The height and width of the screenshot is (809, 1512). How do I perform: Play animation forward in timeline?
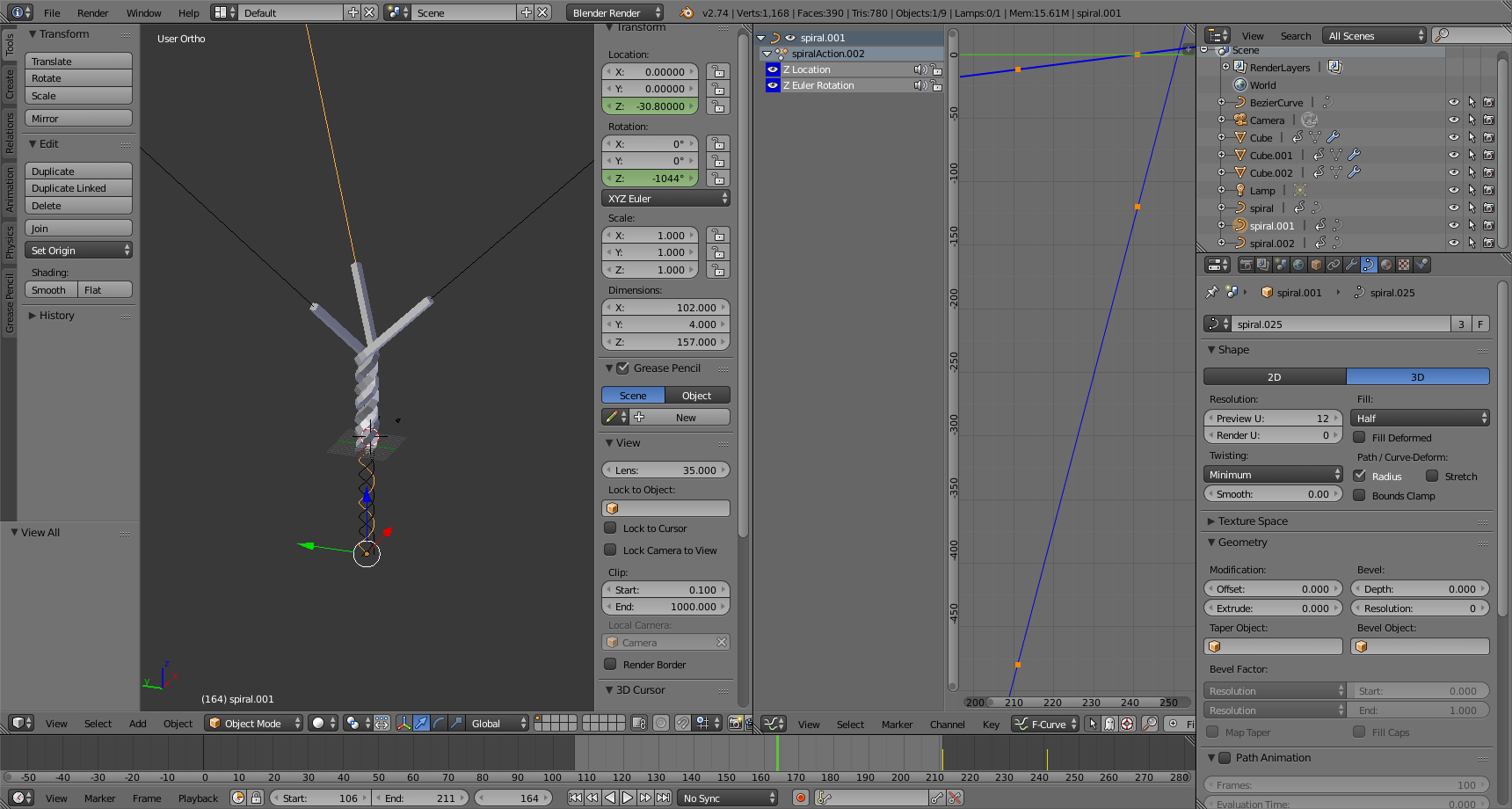tap(628, 798)
